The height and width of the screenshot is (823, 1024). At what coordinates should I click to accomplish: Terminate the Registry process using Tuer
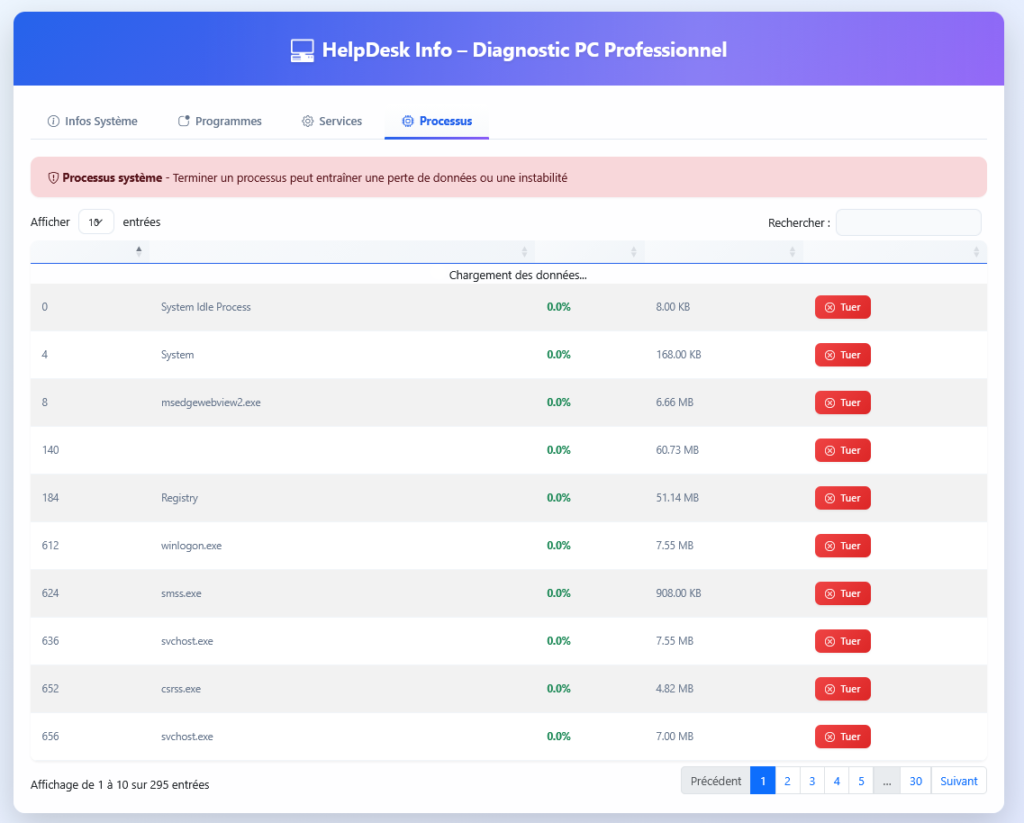843,498
